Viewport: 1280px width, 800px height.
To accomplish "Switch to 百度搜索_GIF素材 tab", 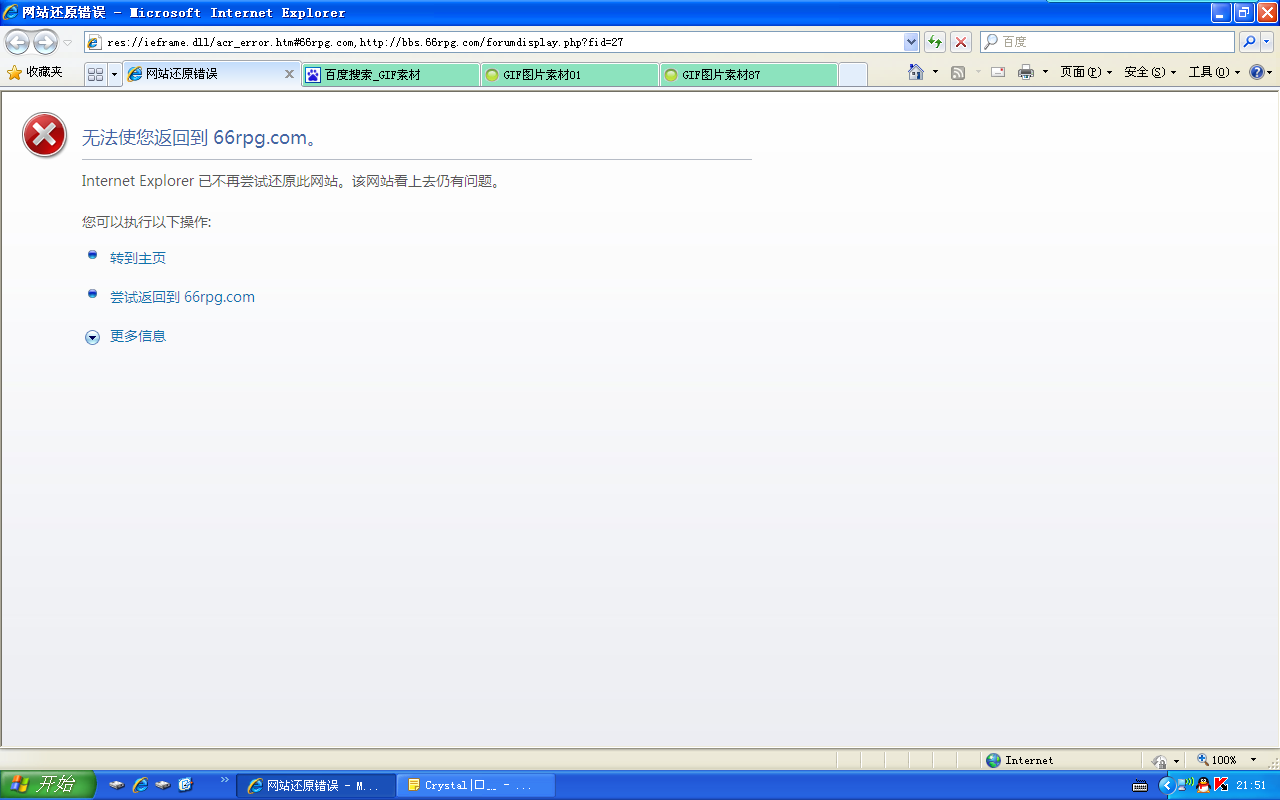I will pyautogui.click(x=391, y=75).
